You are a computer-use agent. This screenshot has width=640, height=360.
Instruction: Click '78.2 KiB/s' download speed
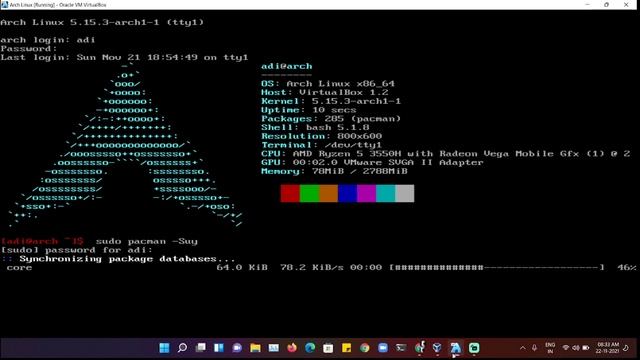[x=312, y=268]
